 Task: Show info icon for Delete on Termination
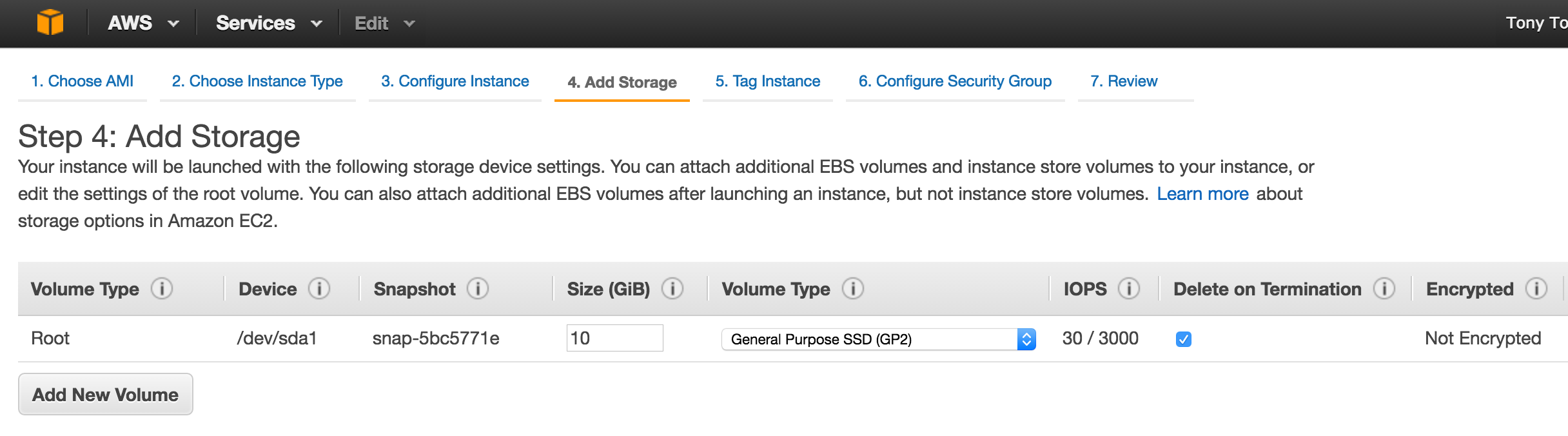(x=1384, y=288)
